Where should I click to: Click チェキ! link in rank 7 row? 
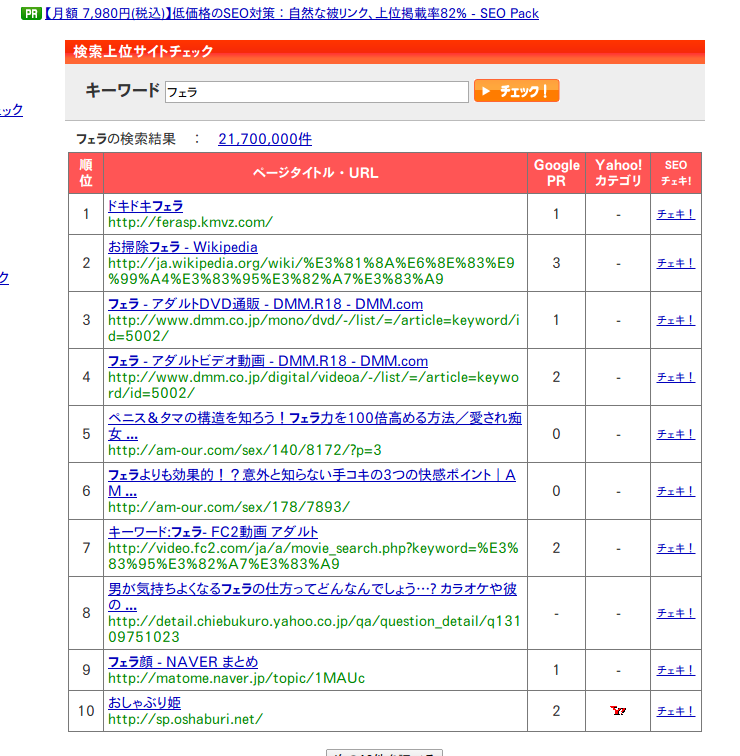tap(675, 548)
